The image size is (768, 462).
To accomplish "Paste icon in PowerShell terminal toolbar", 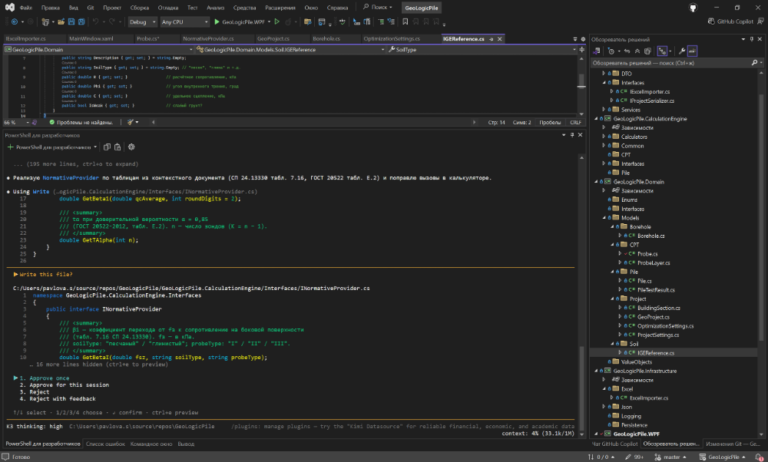I will tap(118, 147).
